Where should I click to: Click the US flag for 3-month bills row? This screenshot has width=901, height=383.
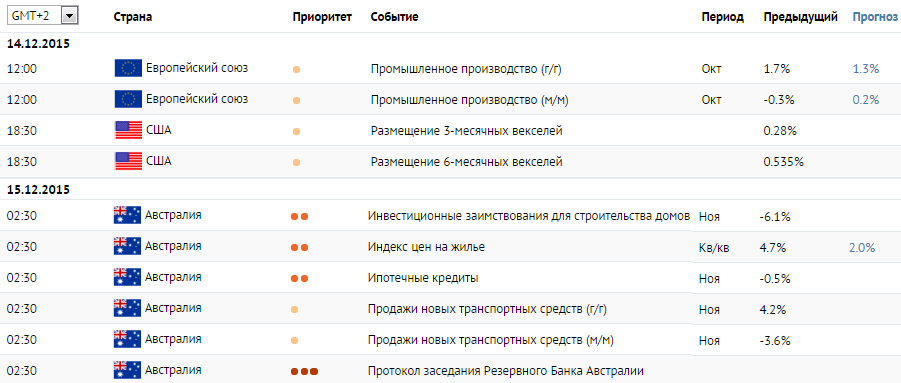click(x=128, y=130)
